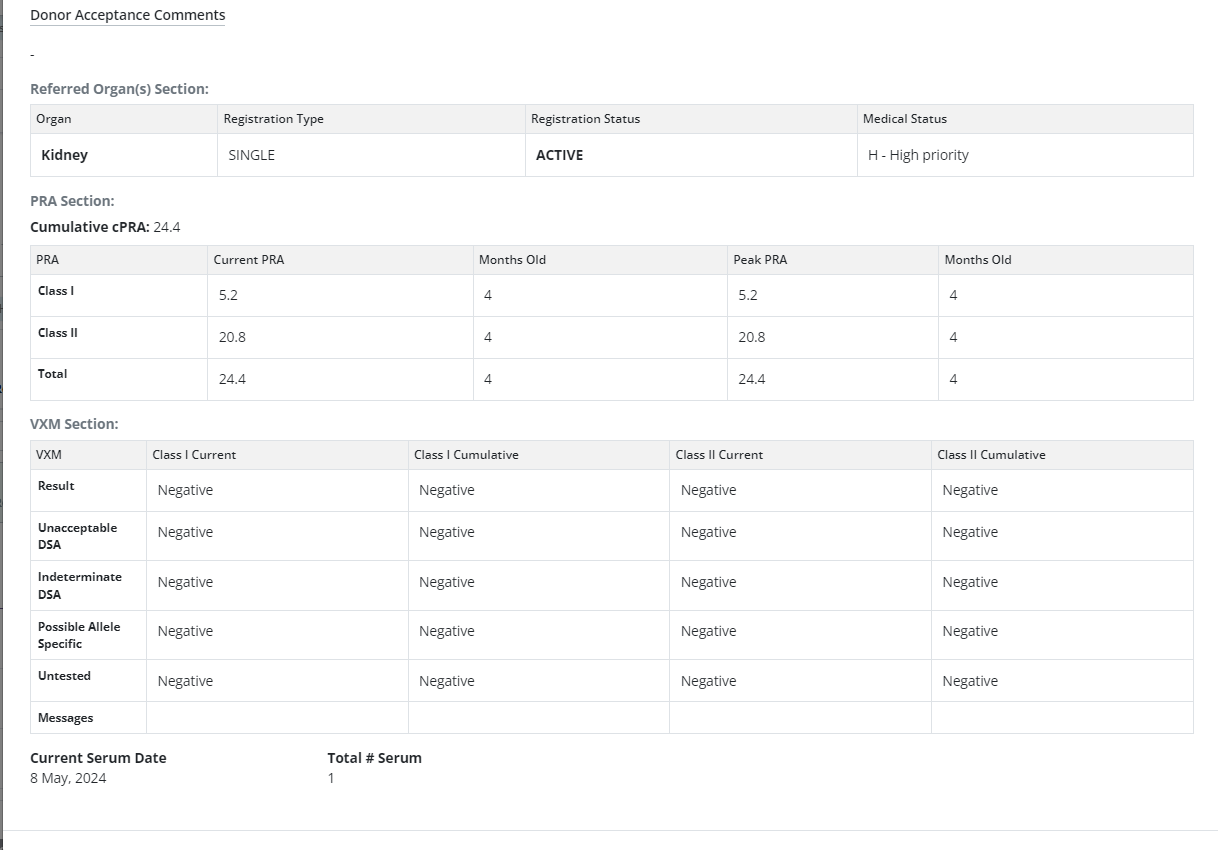Click the Peak PRA column header
The height and width of the screenshot is (850, 1218).
point(760,260)
